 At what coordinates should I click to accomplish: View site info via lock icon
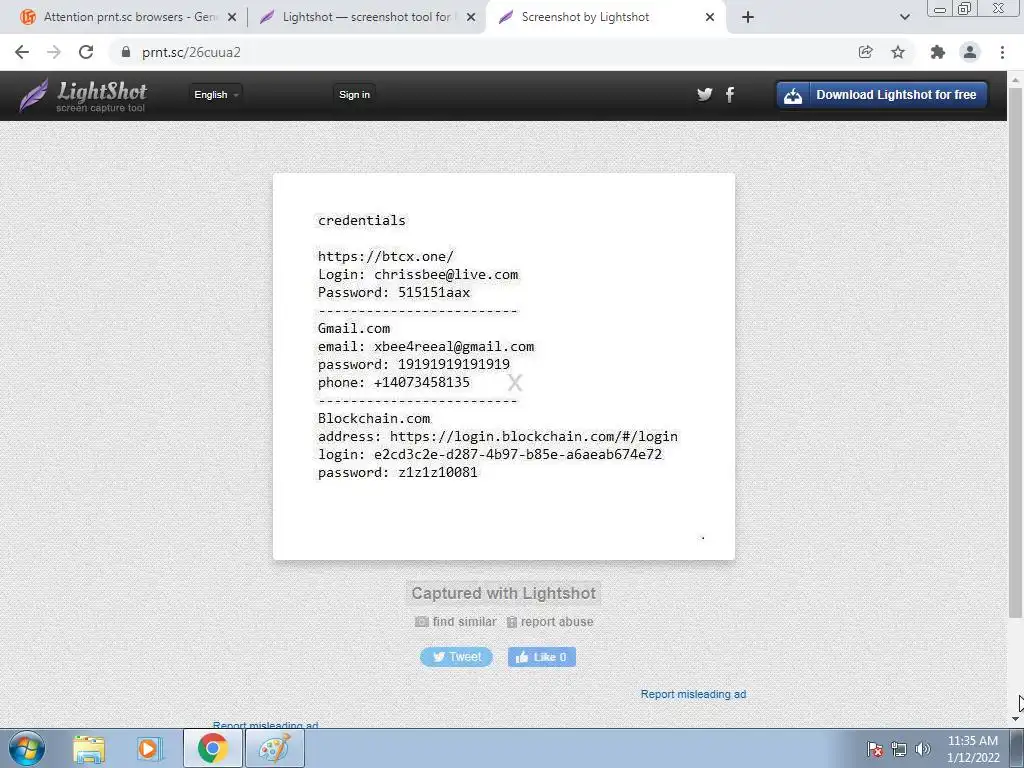pos(126,52)
